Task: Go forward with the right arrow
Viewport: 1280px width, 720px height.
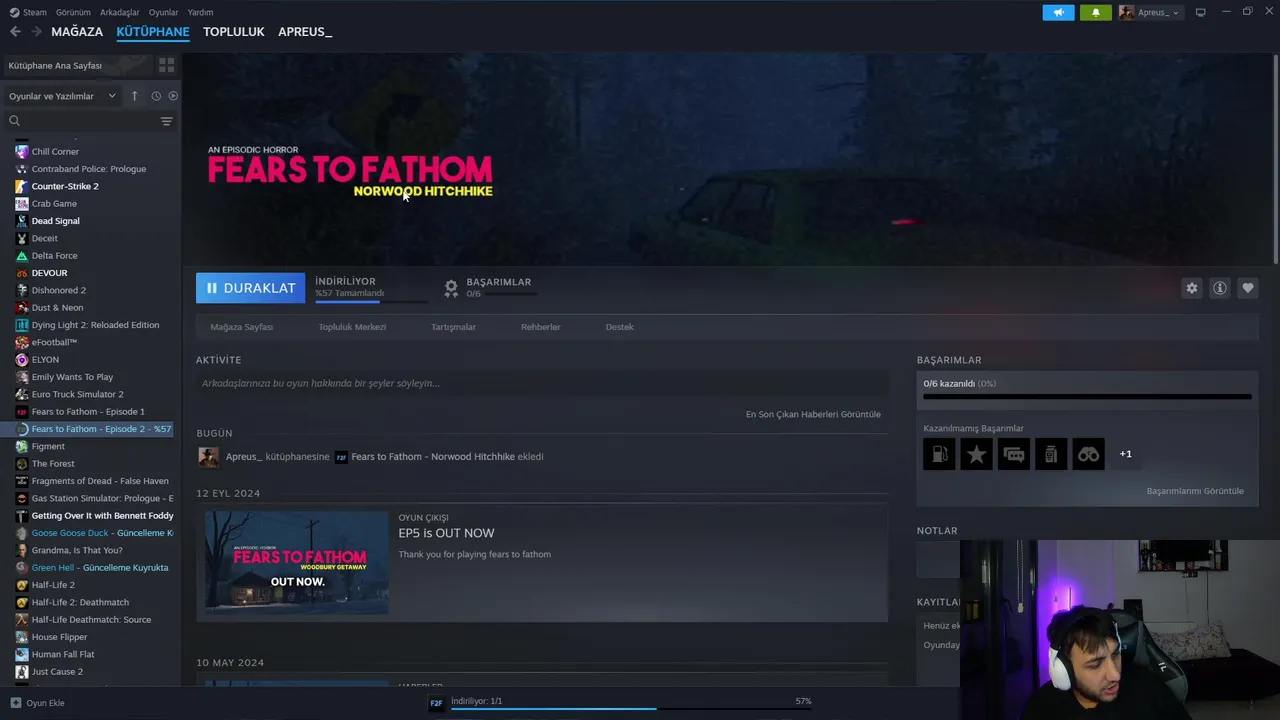Action: (x=36, y=32)
